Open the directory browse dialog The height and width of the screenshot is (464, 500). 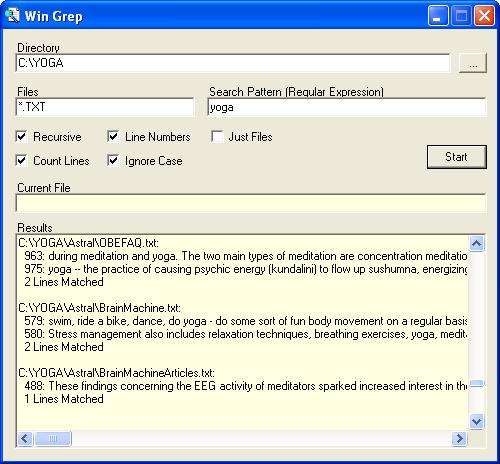pyautogui.click(x=473, y=63)
